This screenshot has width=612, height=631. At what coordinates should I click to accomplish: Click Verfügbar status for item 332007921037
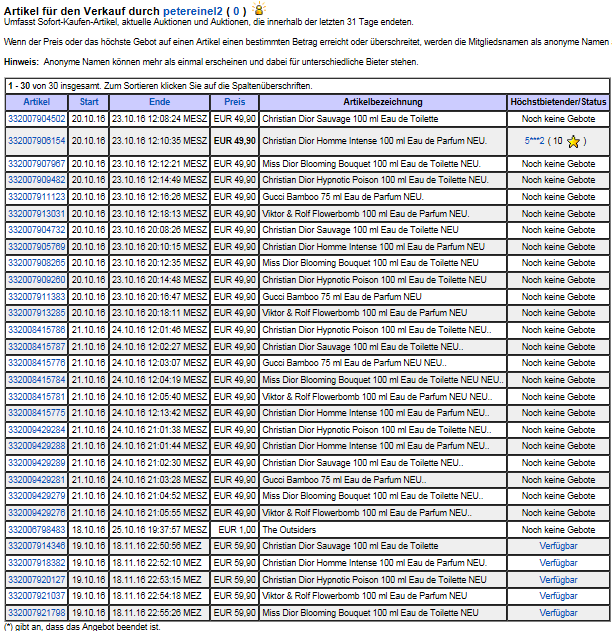558,596
